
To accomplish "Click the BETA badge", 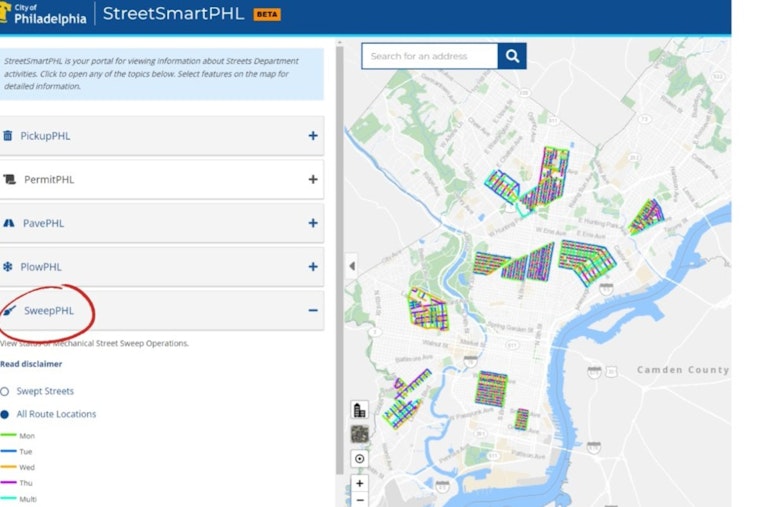I will pyautogui.click(x=267, y=15).
